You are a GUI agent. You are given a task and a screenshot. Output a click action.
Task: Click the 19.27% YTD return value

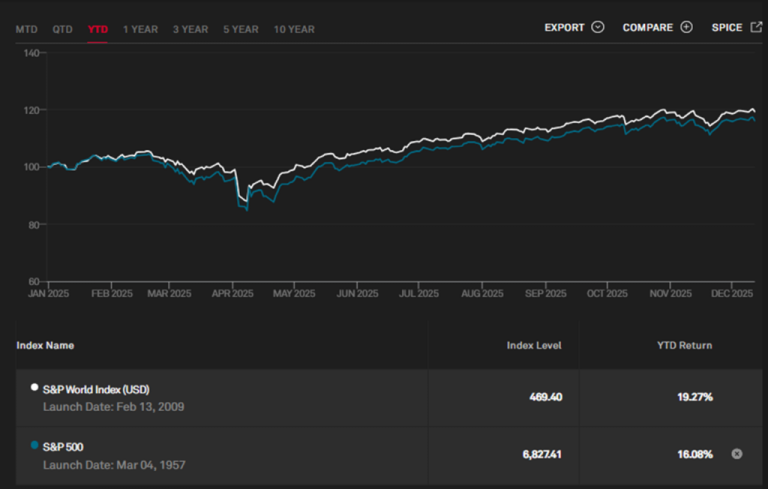tap(695, 397)
